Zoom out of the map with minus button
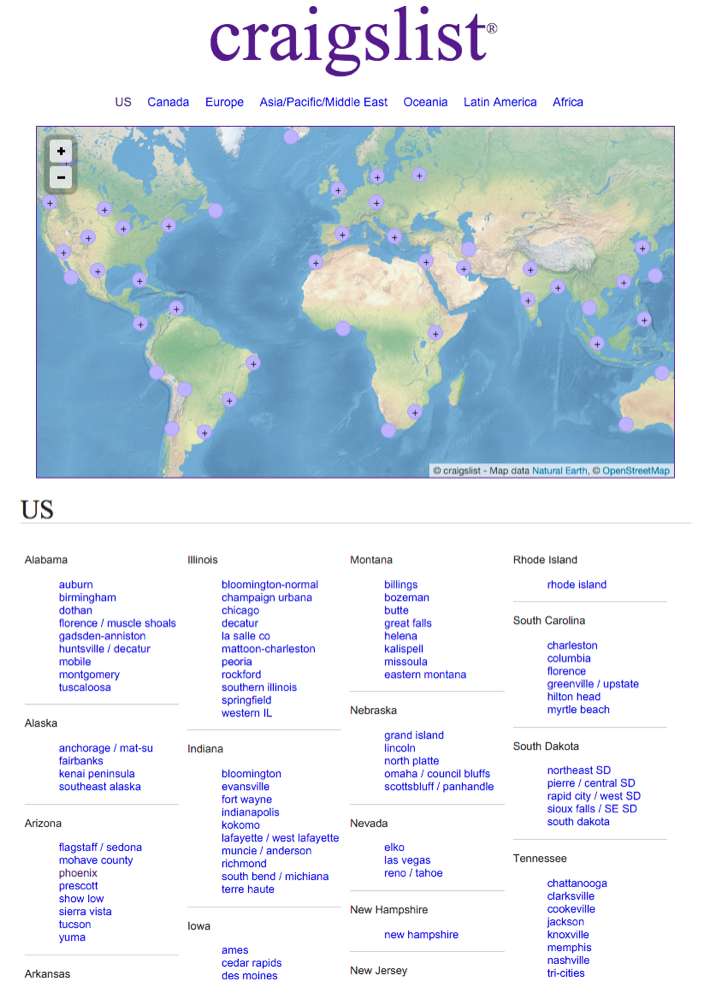This screenshot has height=982, width=728. [x=61, y=177]
